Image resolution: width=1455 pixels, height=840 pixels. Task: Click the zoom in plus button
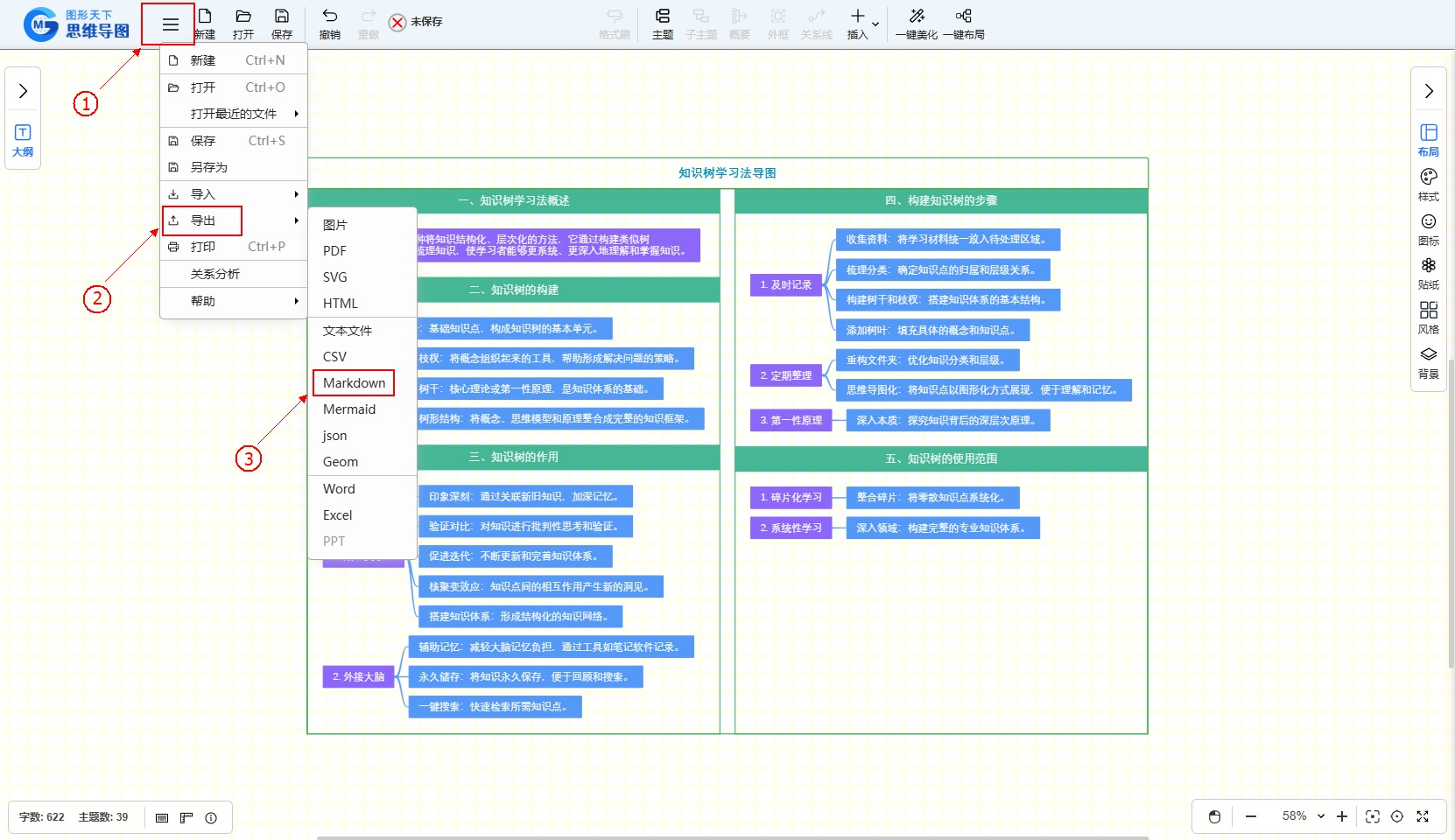1342,816
